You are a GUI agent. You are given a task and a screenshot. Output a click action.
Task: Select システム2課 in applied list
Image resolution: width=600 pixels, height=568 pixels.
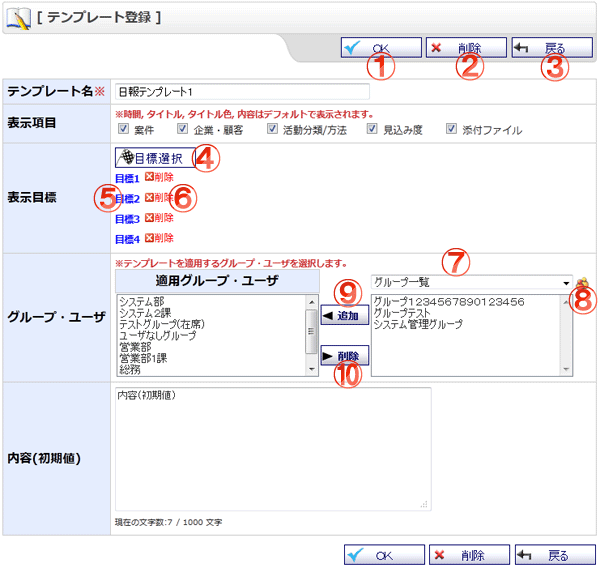tap(145, 313)
